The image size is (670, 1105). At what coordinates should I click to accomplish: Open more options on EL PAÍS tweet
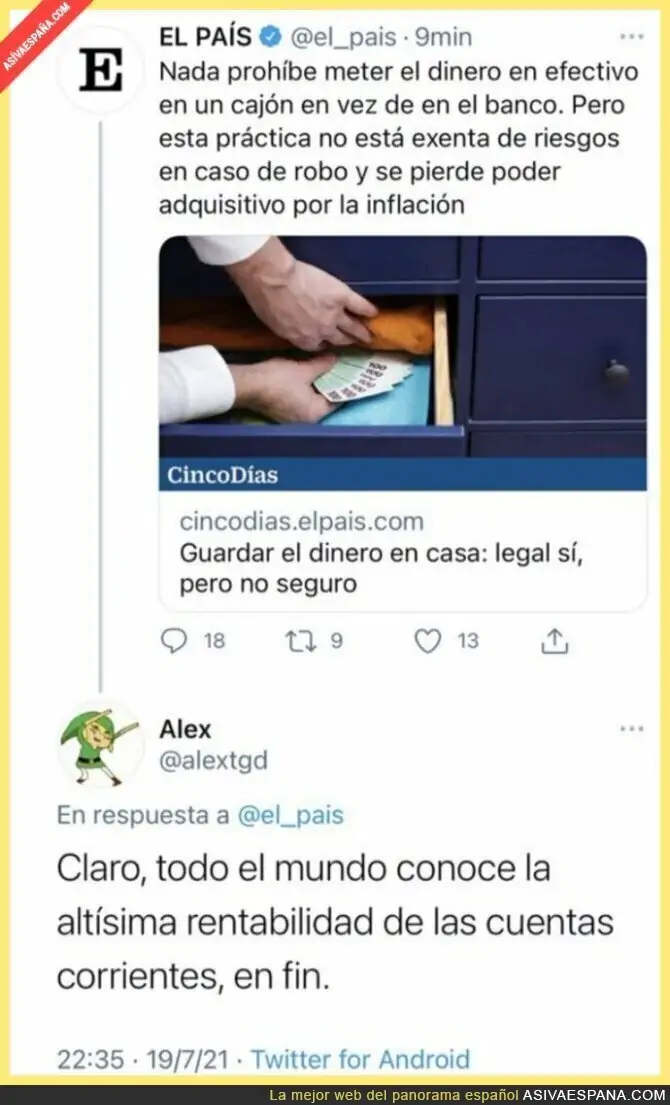tap(631, 37)
